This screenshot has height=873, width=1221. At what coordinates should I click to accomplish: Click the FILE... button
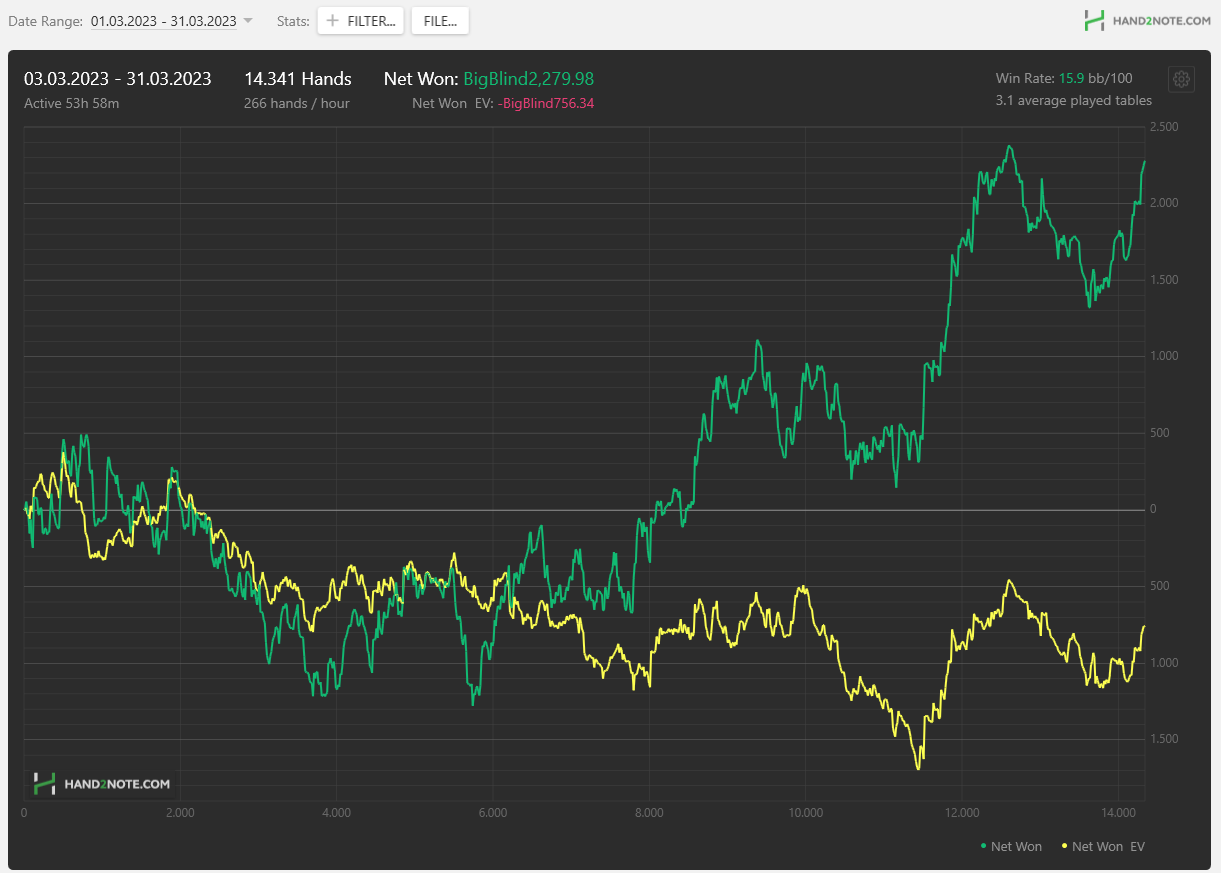click(x=440, y=21)
